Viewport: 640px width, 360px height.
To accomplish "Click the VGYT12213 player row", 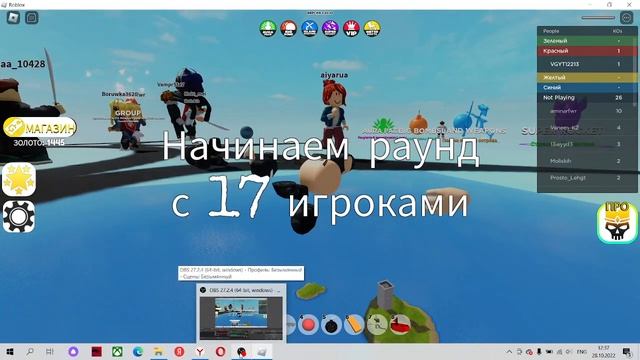I will 587,64.
